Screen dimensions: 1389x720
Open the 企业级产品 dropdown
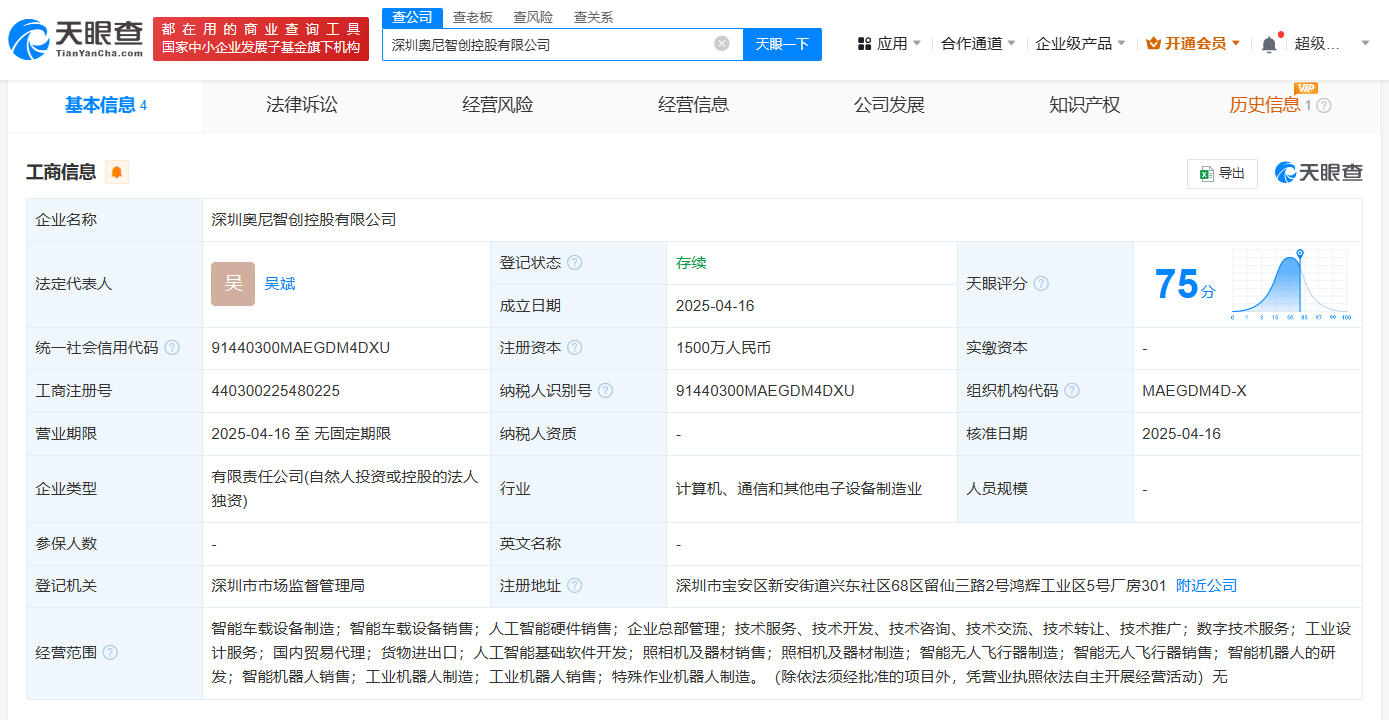click(x=1080, y=44)
